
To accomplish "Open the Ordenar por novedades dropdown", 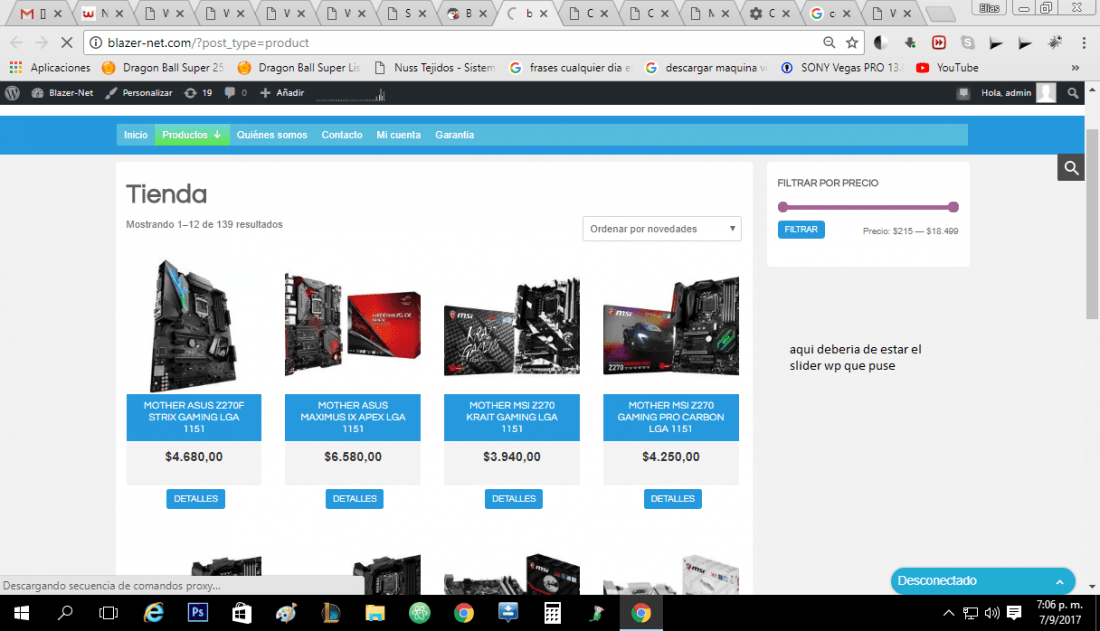I will [662, 229].
